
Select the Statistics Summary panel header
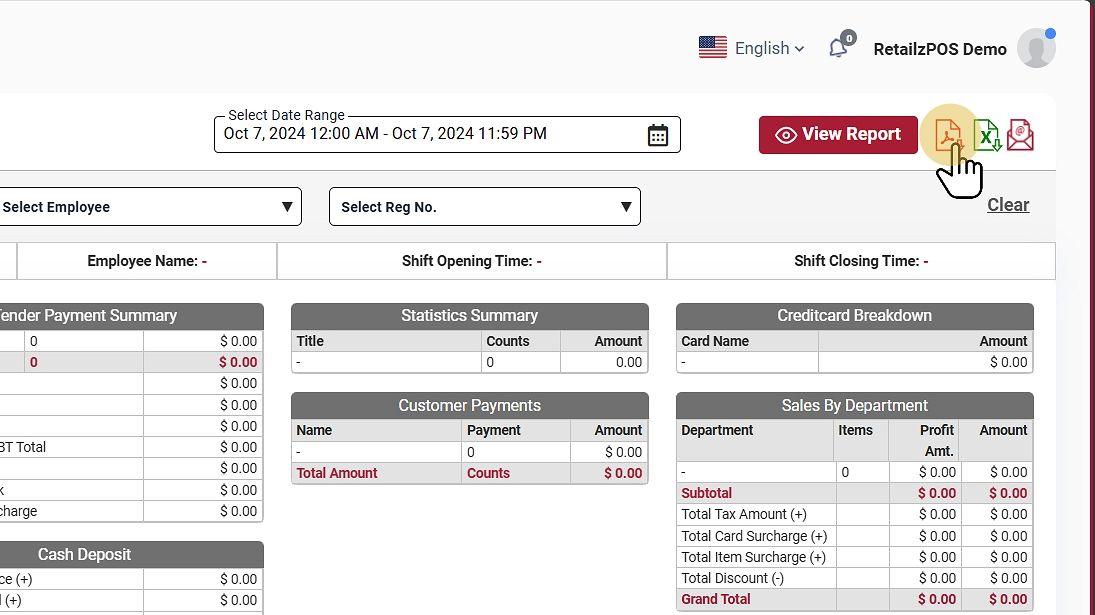469,316
